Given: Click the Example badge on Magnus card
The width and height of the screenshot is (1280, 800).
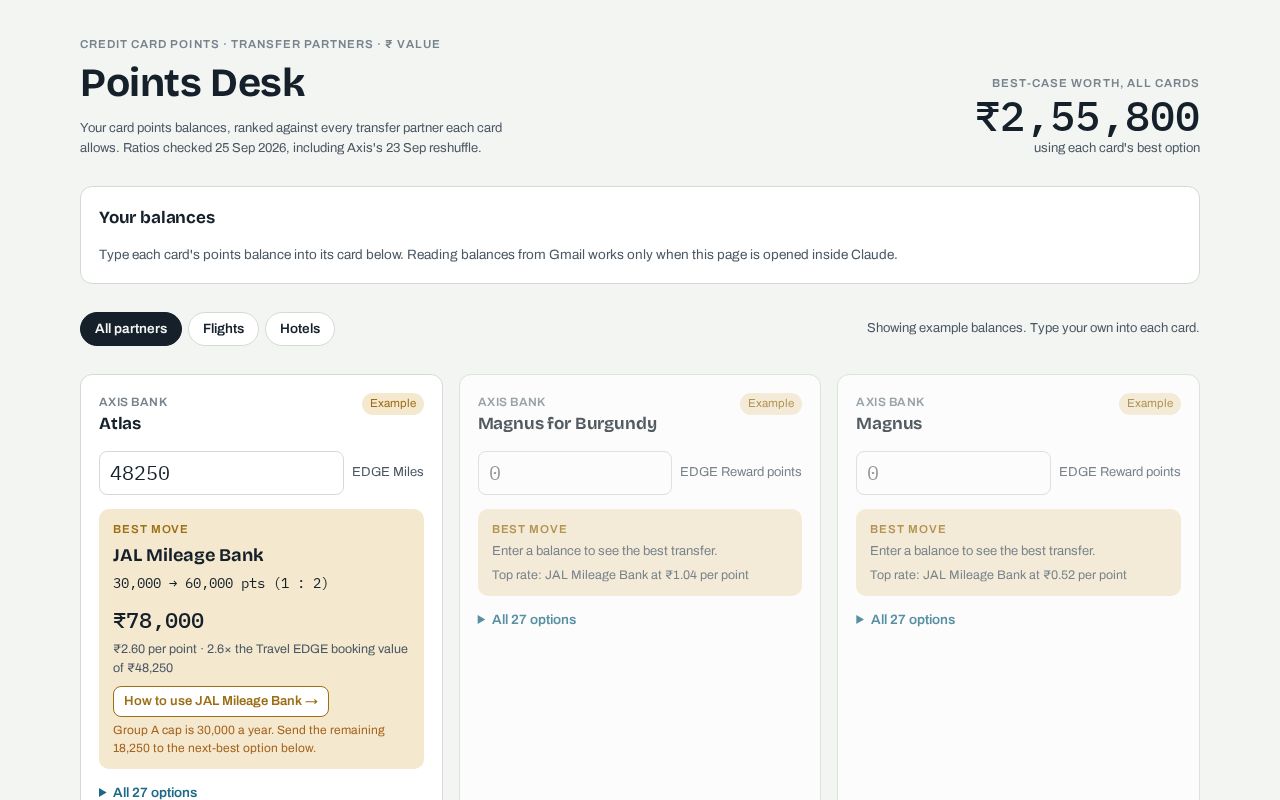Looking at the screenshot, I should tap(1150, 404).
